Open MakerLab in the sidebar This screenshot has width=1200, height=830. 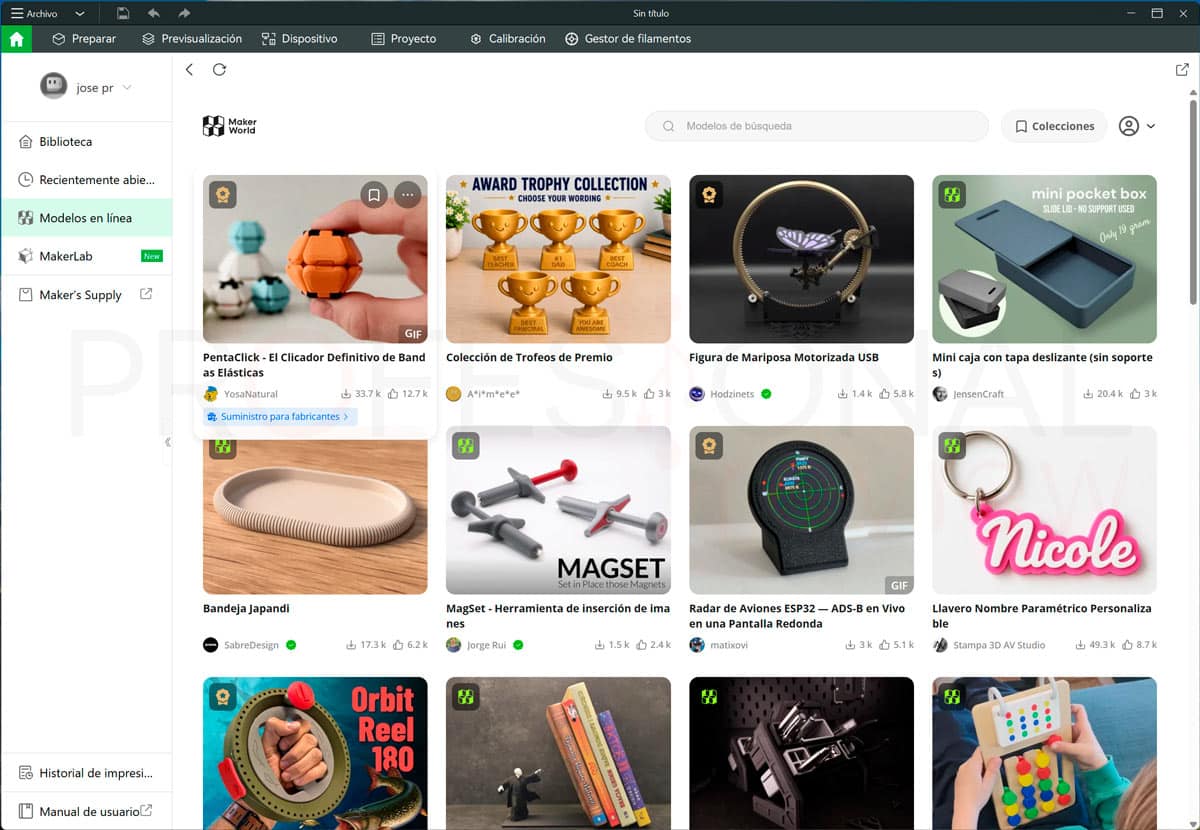point(86,256)
